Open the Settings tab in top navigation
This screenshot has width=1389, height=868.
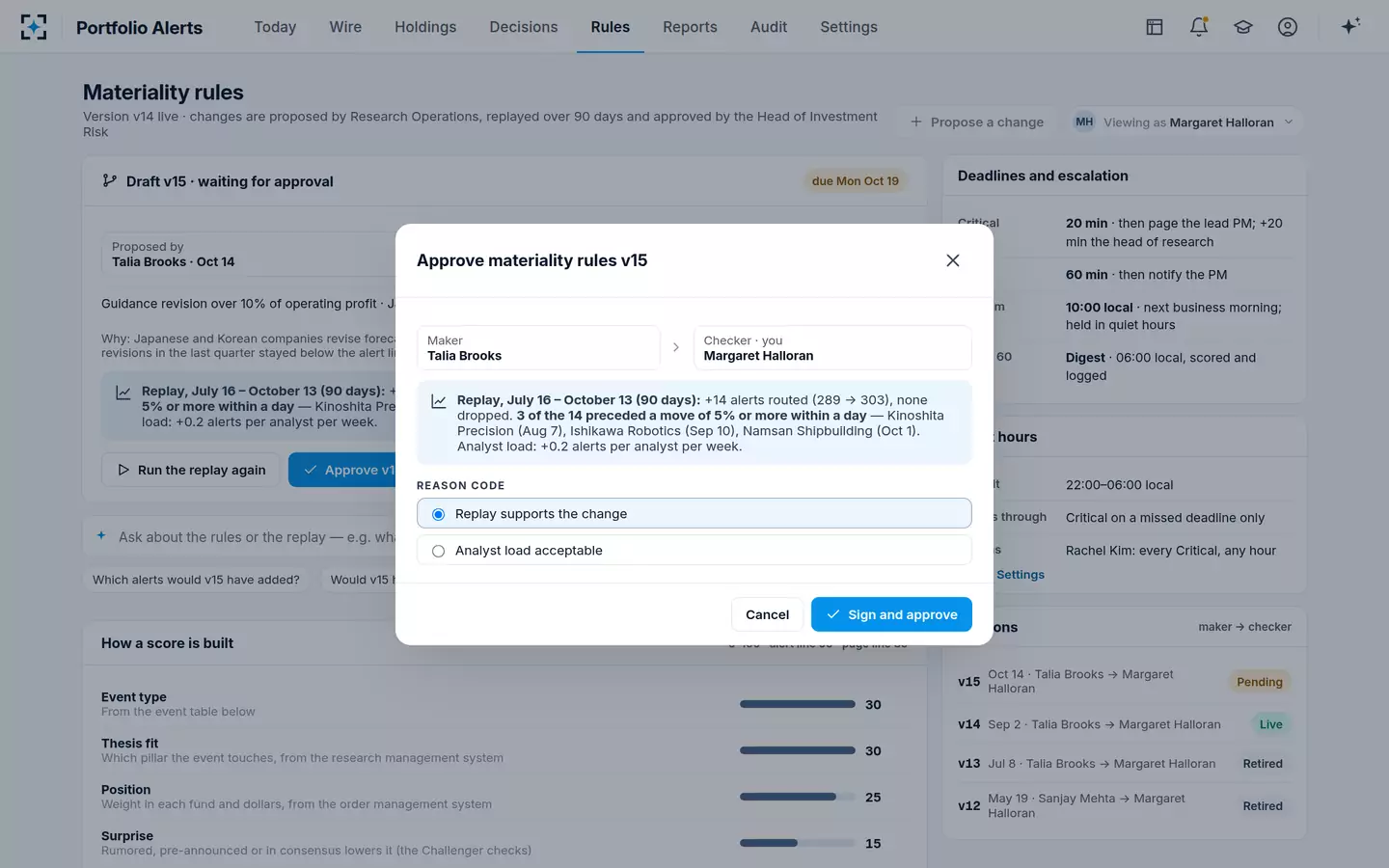pyautogui.click(x=849, y=27)
